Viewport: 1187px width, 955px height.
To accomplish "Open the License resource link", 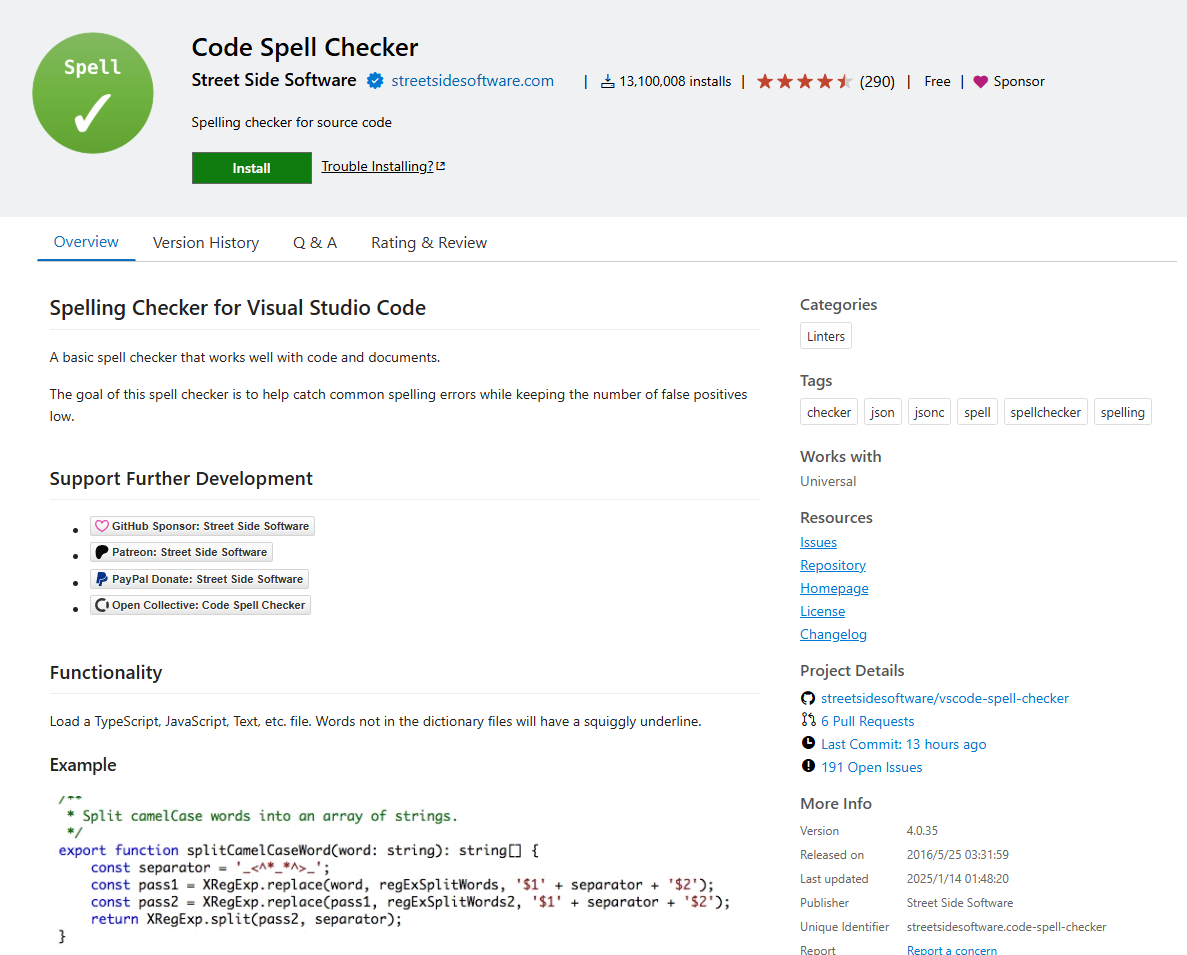I will 822,611.
